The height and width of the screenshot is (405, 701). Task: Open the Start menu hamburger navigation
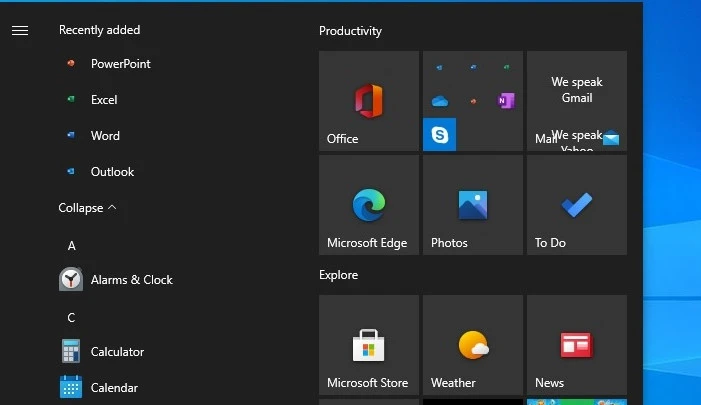coord(20,30)
